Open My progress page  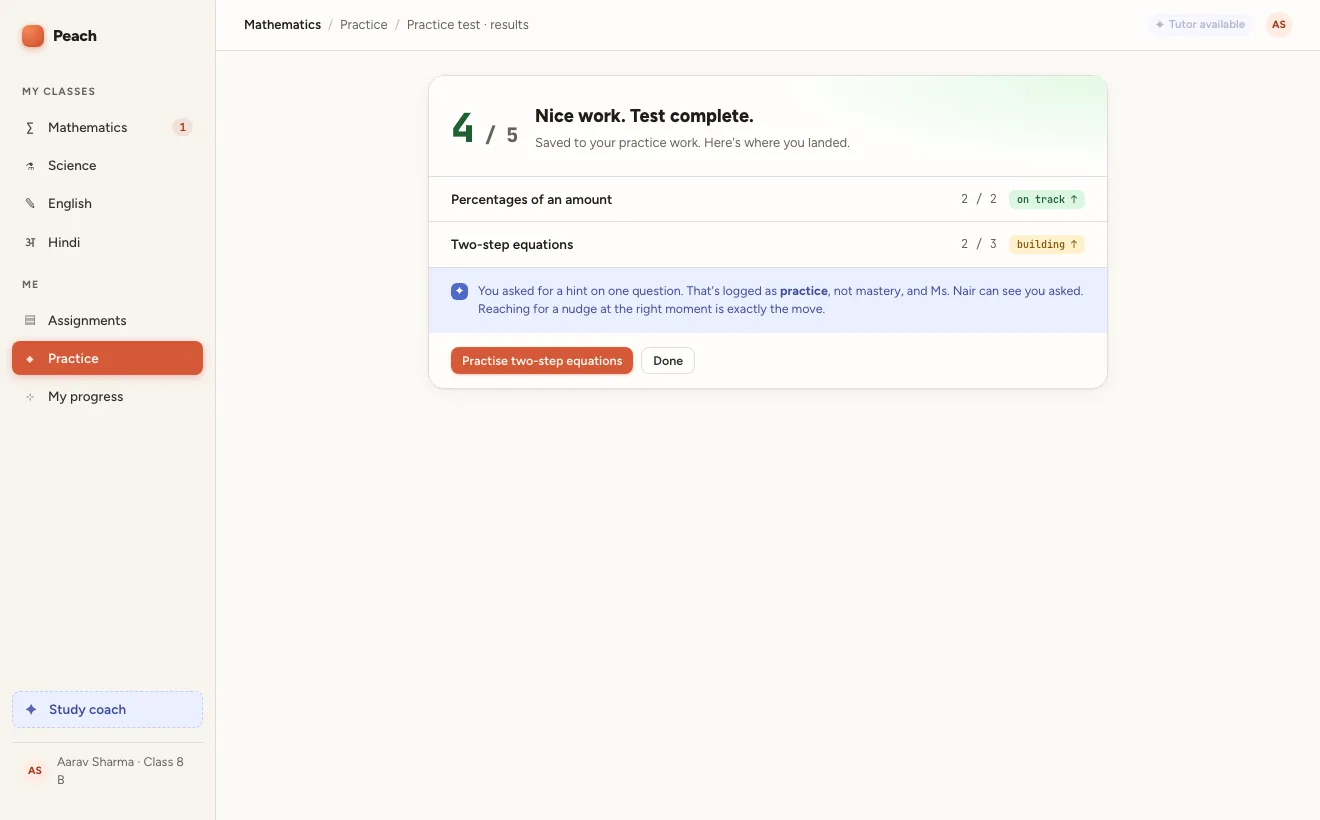(107, 397)
